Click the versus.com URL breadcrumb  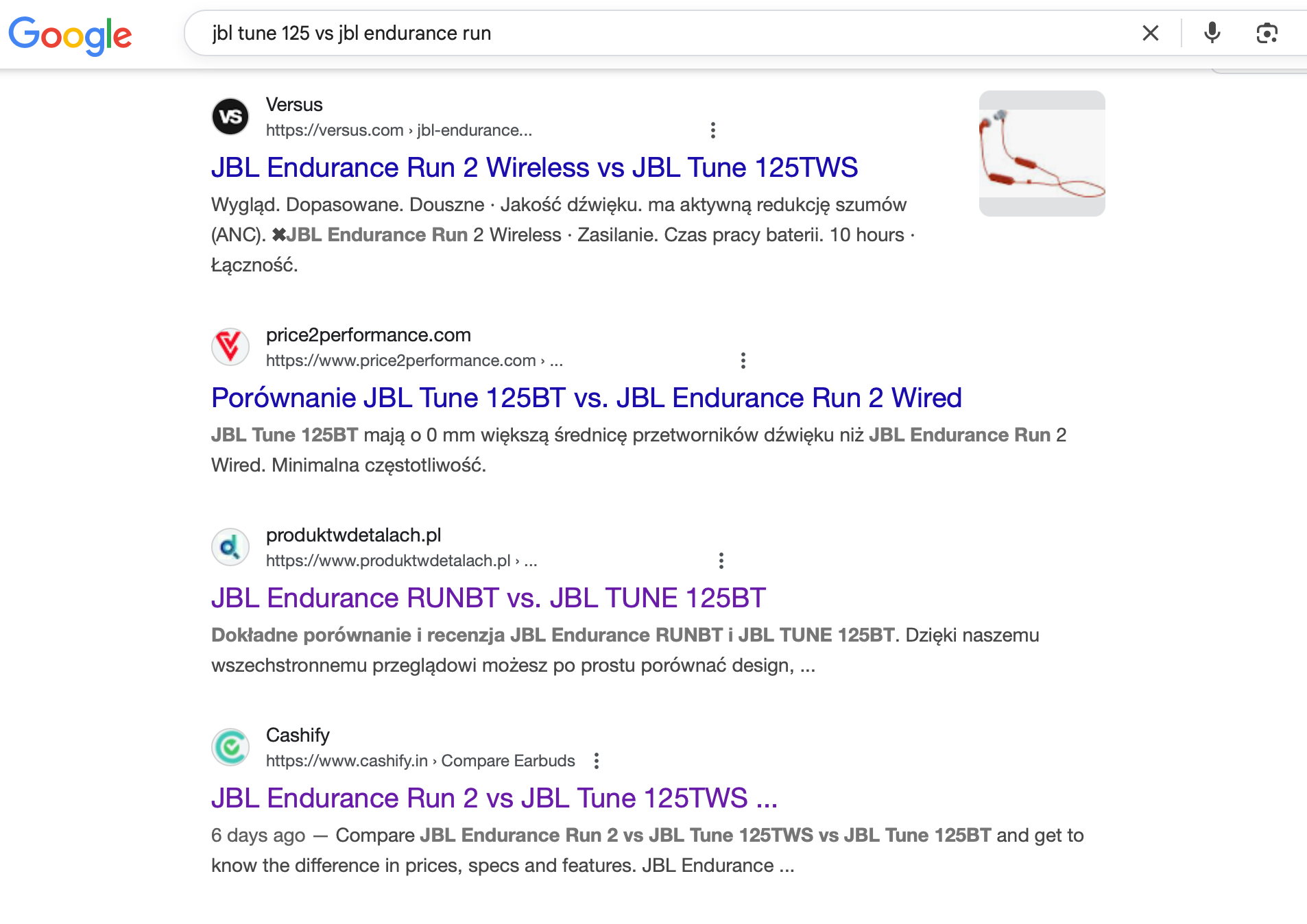pos(398,130)
